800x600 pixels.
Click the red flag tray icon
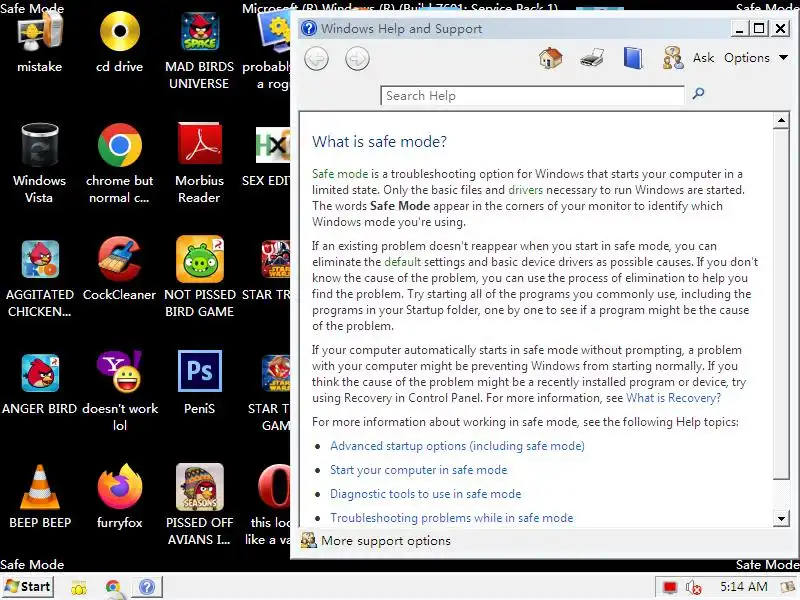(x=669, y=588)
